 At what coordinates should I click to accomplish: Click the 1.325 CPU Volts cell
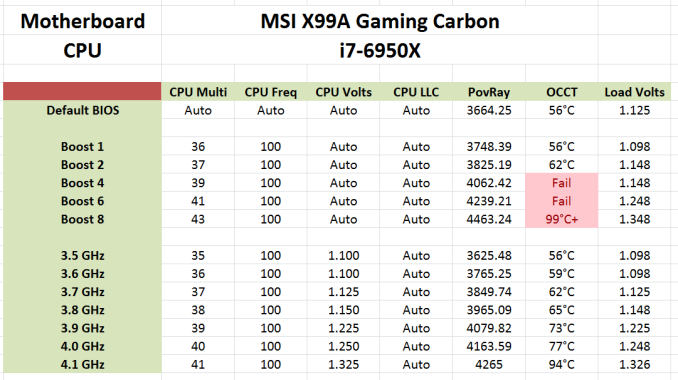[343, 364]
